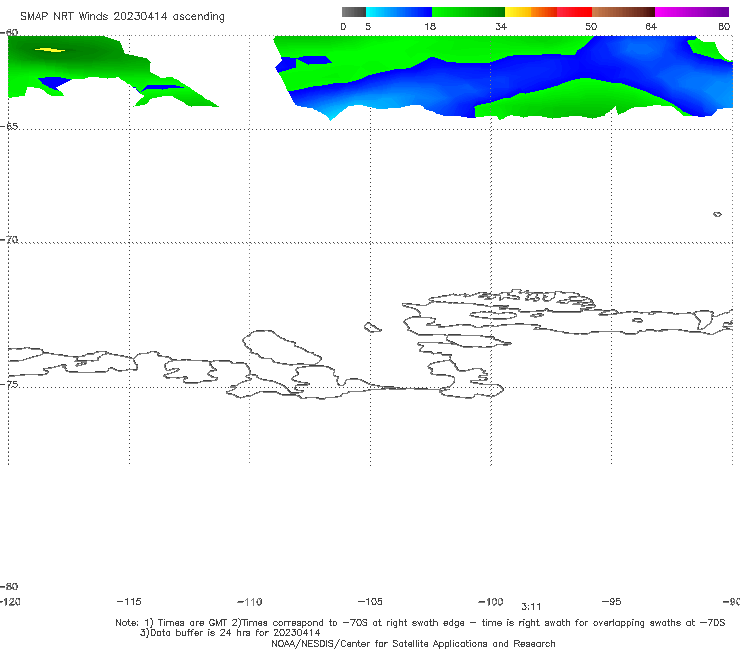Click the longitude label '-95'
The image size is (740, 650).
point(612,601)
